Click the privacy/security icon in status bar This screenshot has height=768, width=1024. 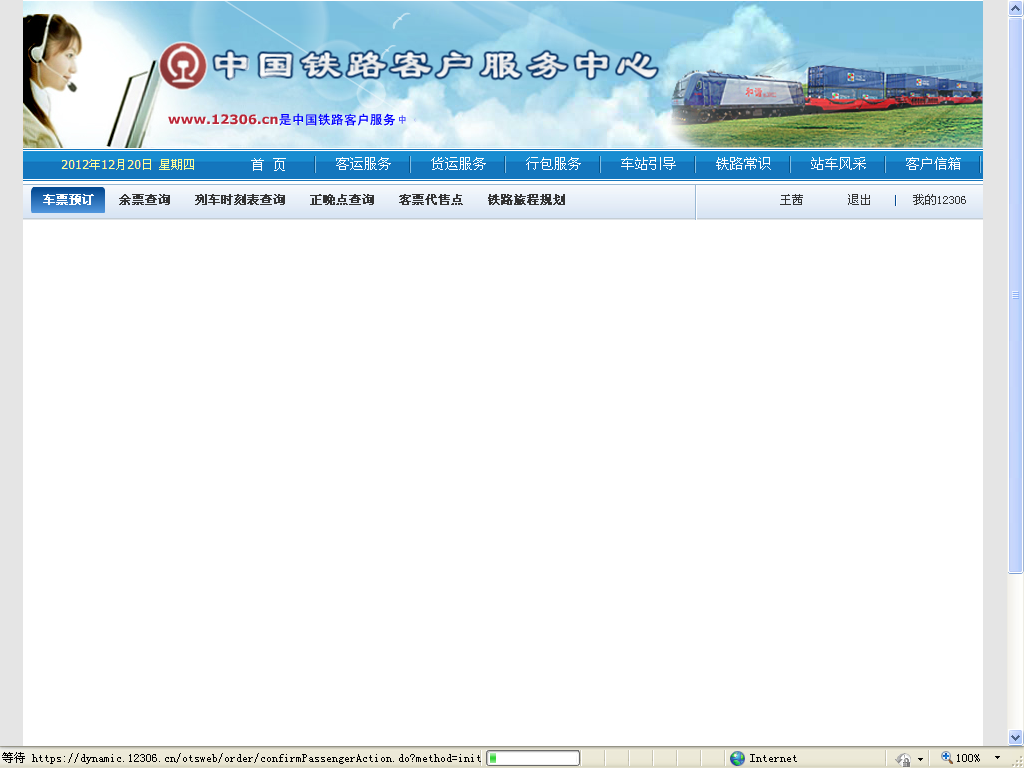[x=903, y=759]
